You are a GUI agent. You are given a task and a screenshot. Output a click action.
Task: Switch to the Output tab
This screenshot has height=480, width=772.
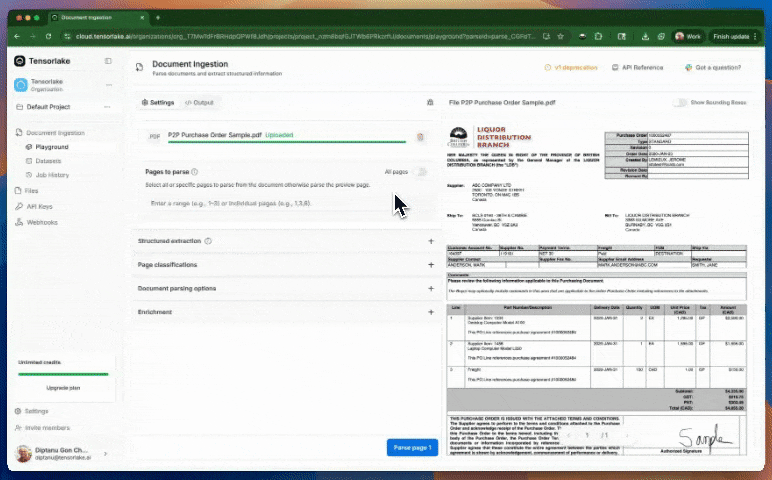point(199,102)
